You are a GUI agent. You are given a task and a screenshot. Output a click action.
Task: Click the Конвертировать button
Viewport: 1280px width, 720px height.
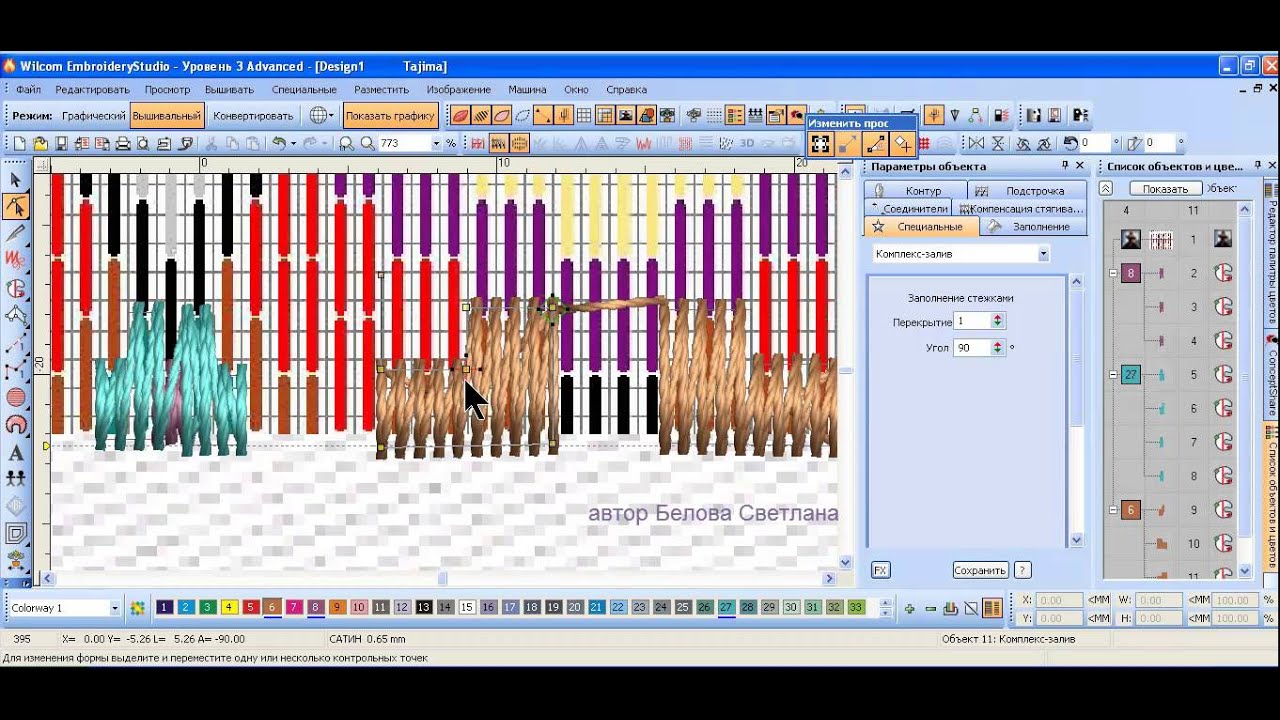tap(253, 116)
